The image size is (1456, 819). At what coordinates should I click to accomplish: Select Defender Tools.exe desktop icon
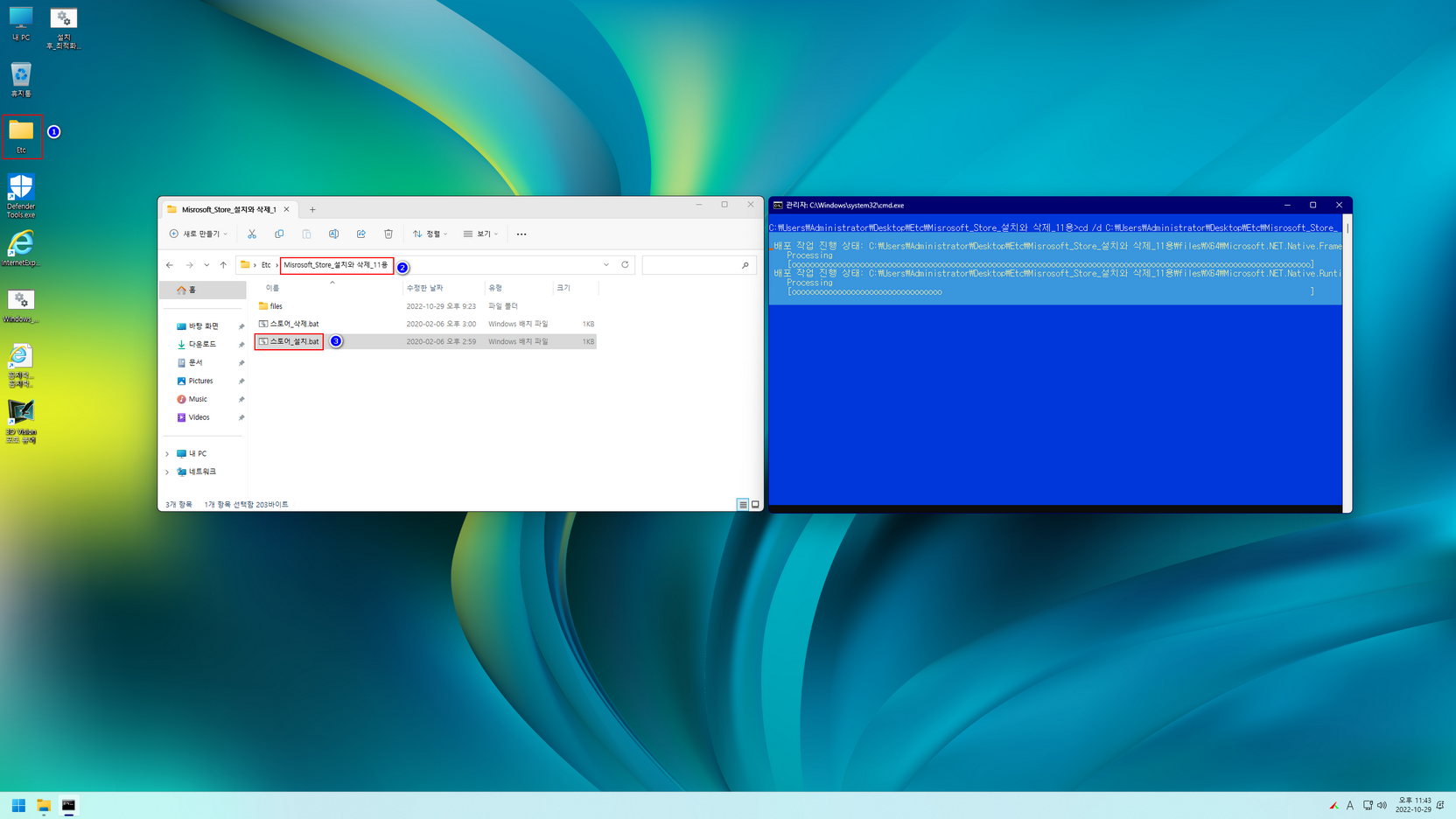pyautogui.click(x=21, y=196)
